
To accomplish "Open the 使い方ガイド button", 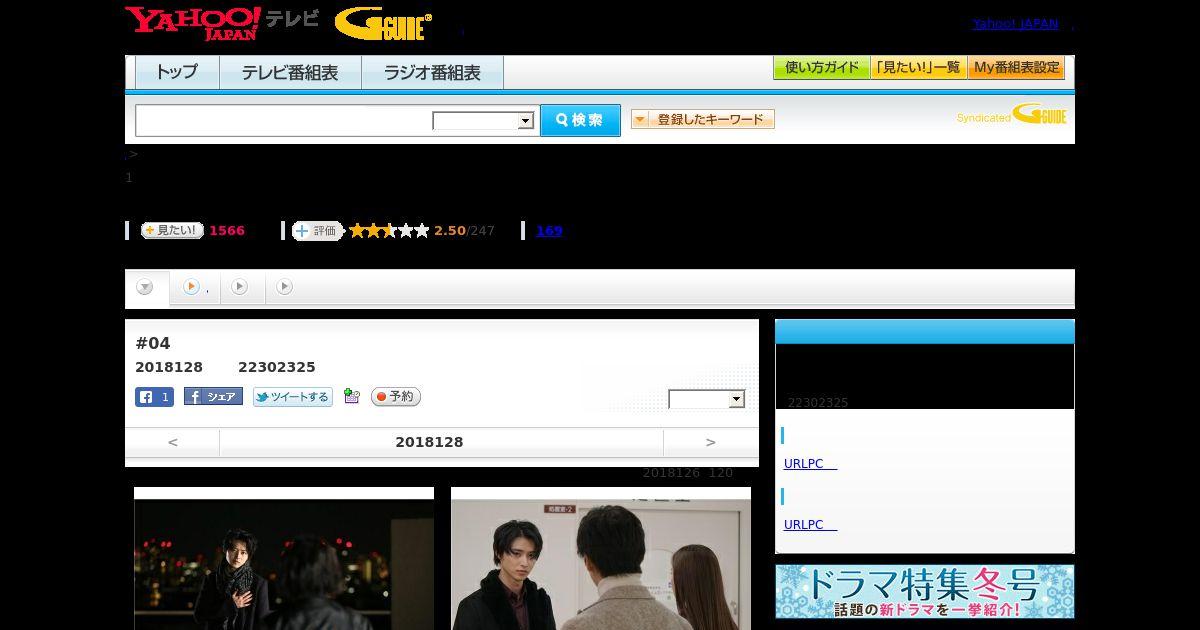I will pos(821,68).
